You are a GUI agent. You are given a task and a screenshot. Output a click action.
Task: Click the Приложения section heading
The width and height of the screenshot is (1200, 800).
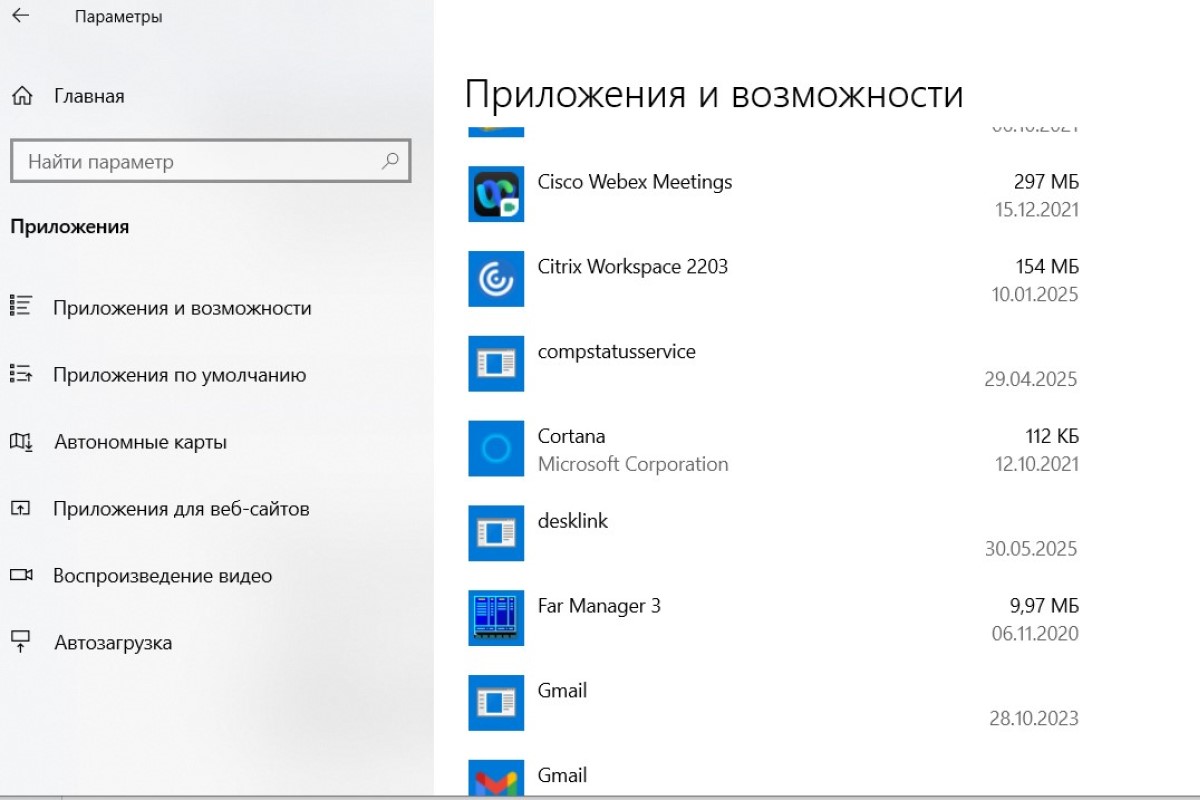click(70, 227)
